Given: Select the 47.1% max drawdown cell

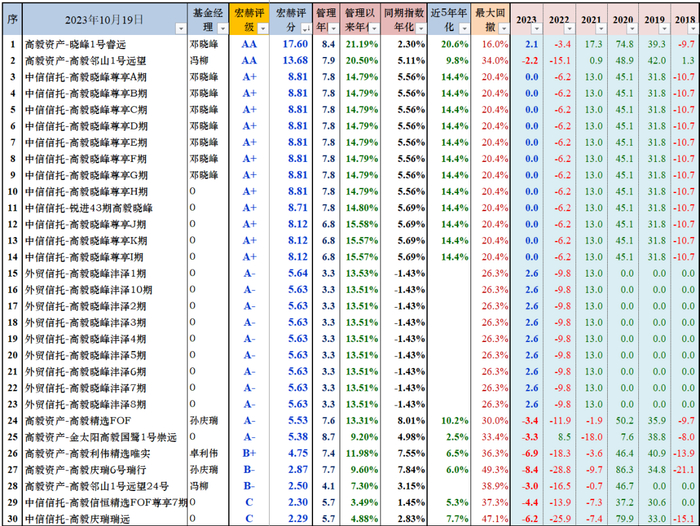Looking at the screenshot, I should pos(491,519).
